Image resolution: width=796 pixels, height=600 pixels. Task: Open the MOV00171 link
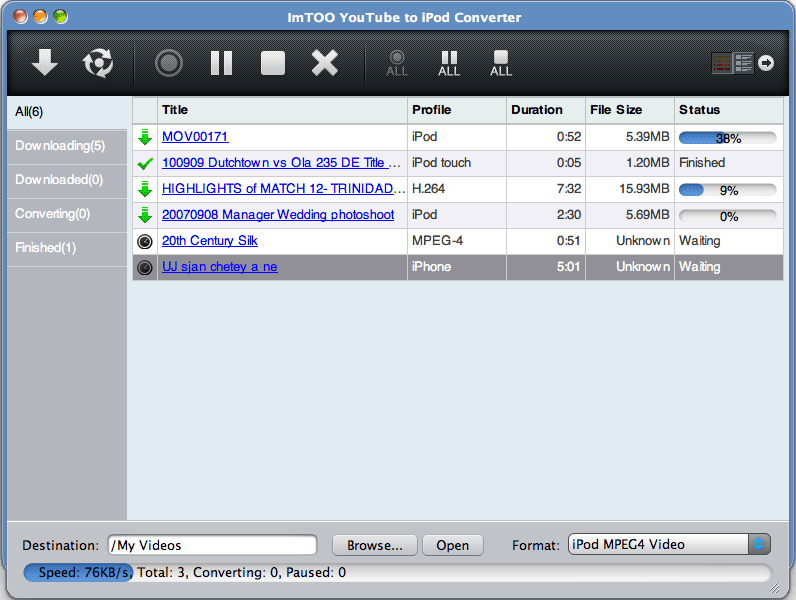[x=195, y=137]
